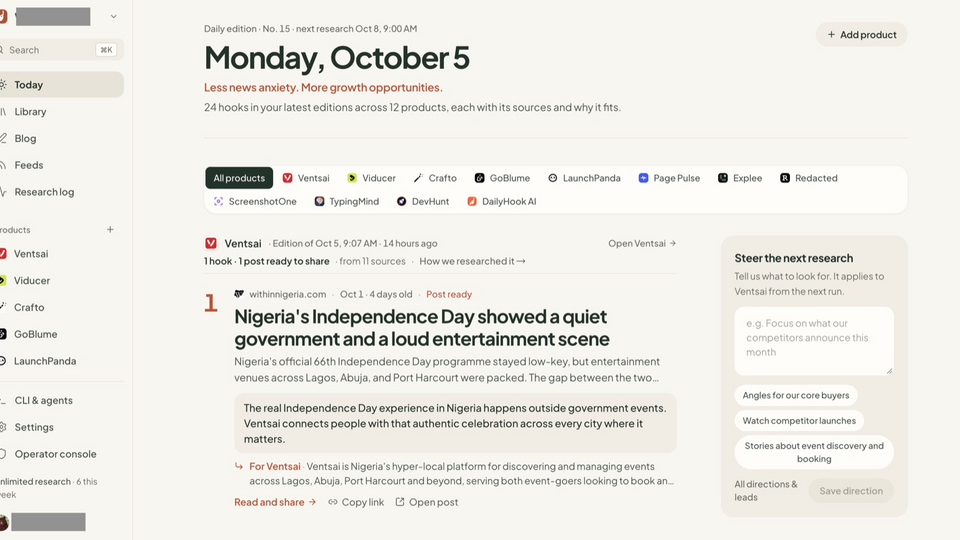
Task: Click the Post ready status label
Action: [x=449, y=294]
